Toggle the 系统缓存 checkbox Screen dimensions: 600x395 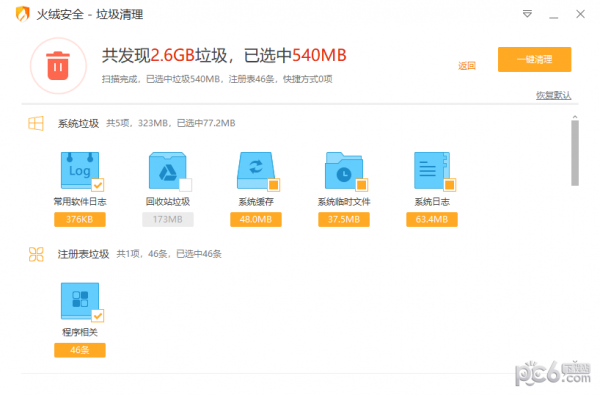pyautogui.click(x=274, y=185)
